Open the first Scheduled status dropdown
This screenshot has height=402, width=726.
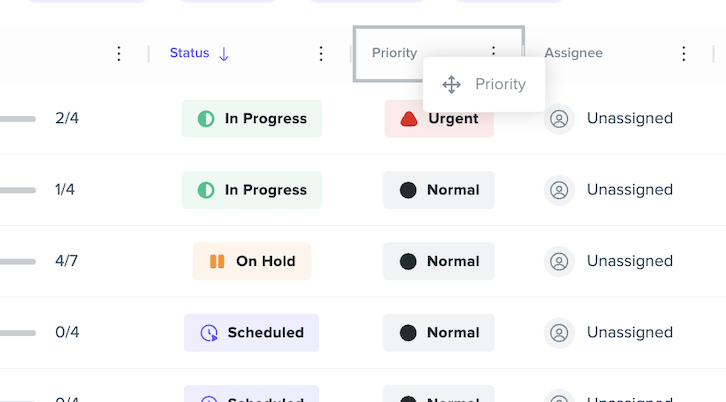(x=251, y=333)
